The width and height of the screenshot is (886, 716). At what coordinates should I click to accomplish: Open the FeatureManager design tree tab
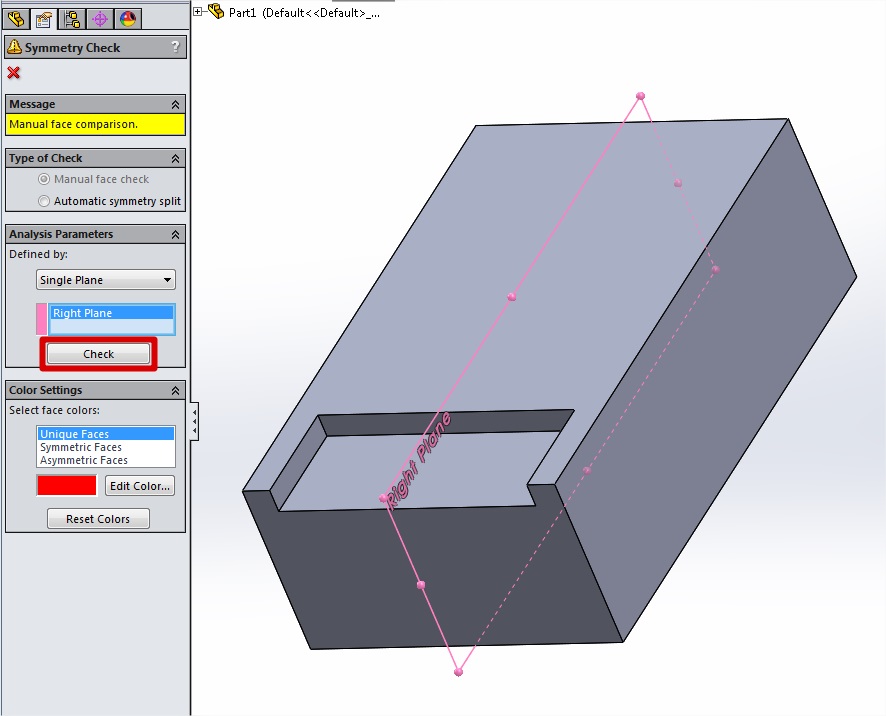coord(15,18)
